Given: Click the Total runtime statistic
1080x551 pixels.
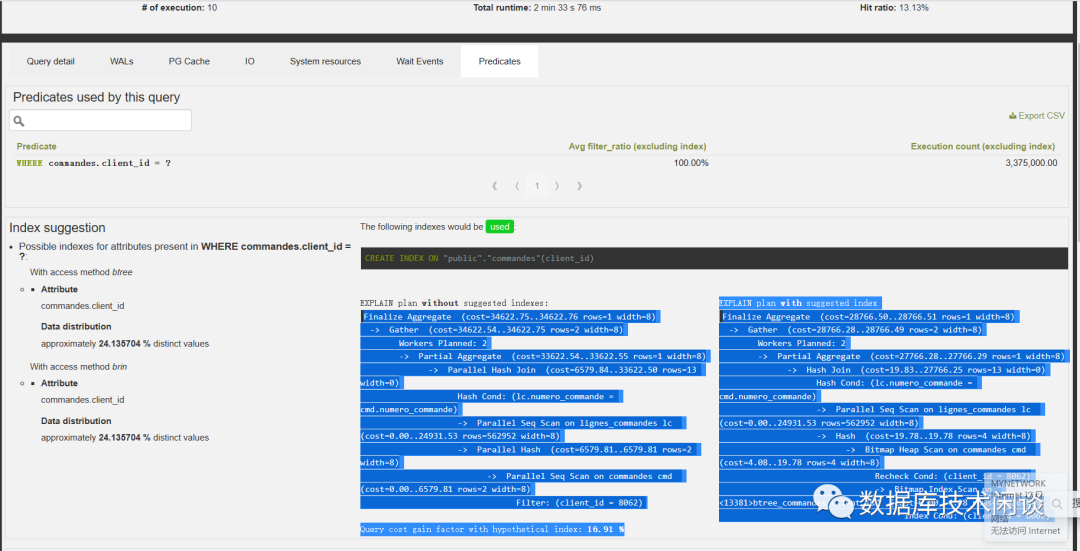Looking at the screenshot, I should tap(537, 8).
